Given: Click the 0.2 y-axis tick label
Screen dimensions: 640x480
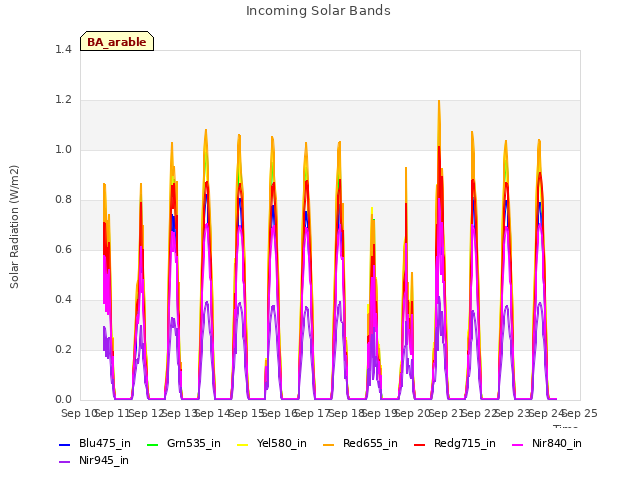Looking at the screenshot, I should 63,350.
